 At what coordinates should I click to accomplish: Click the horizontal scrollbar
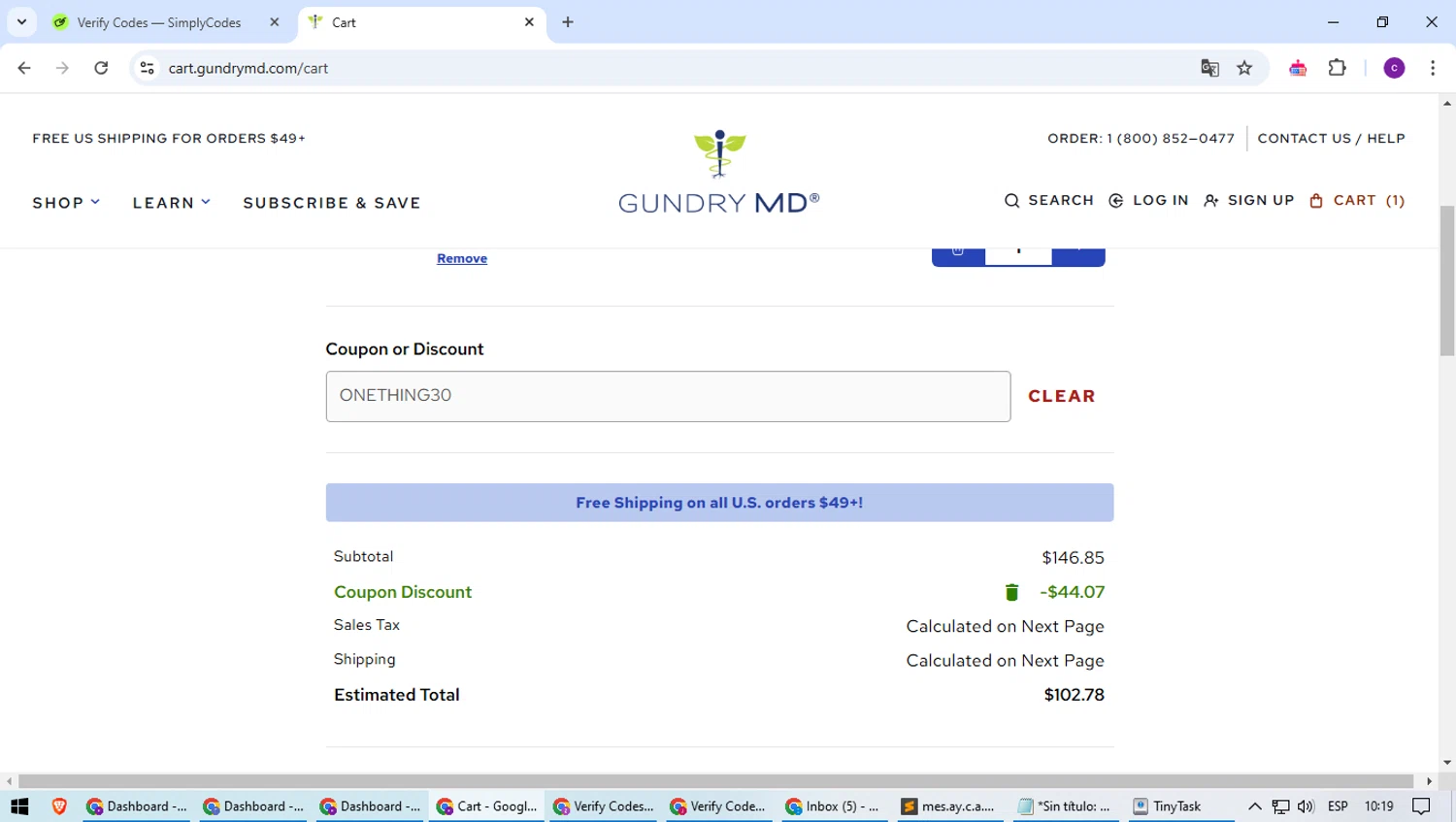715,781
